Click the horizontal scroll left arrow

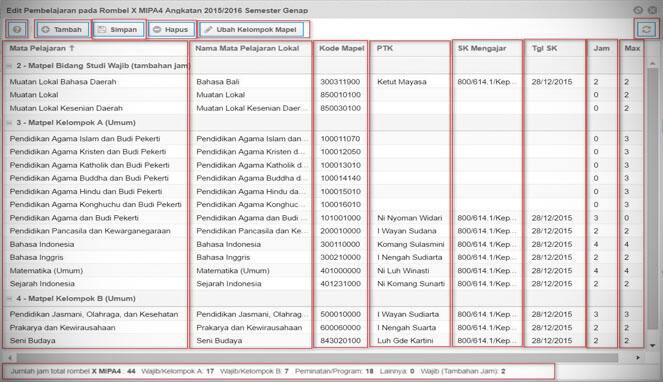pyautogui.click(x=9, y=357)
